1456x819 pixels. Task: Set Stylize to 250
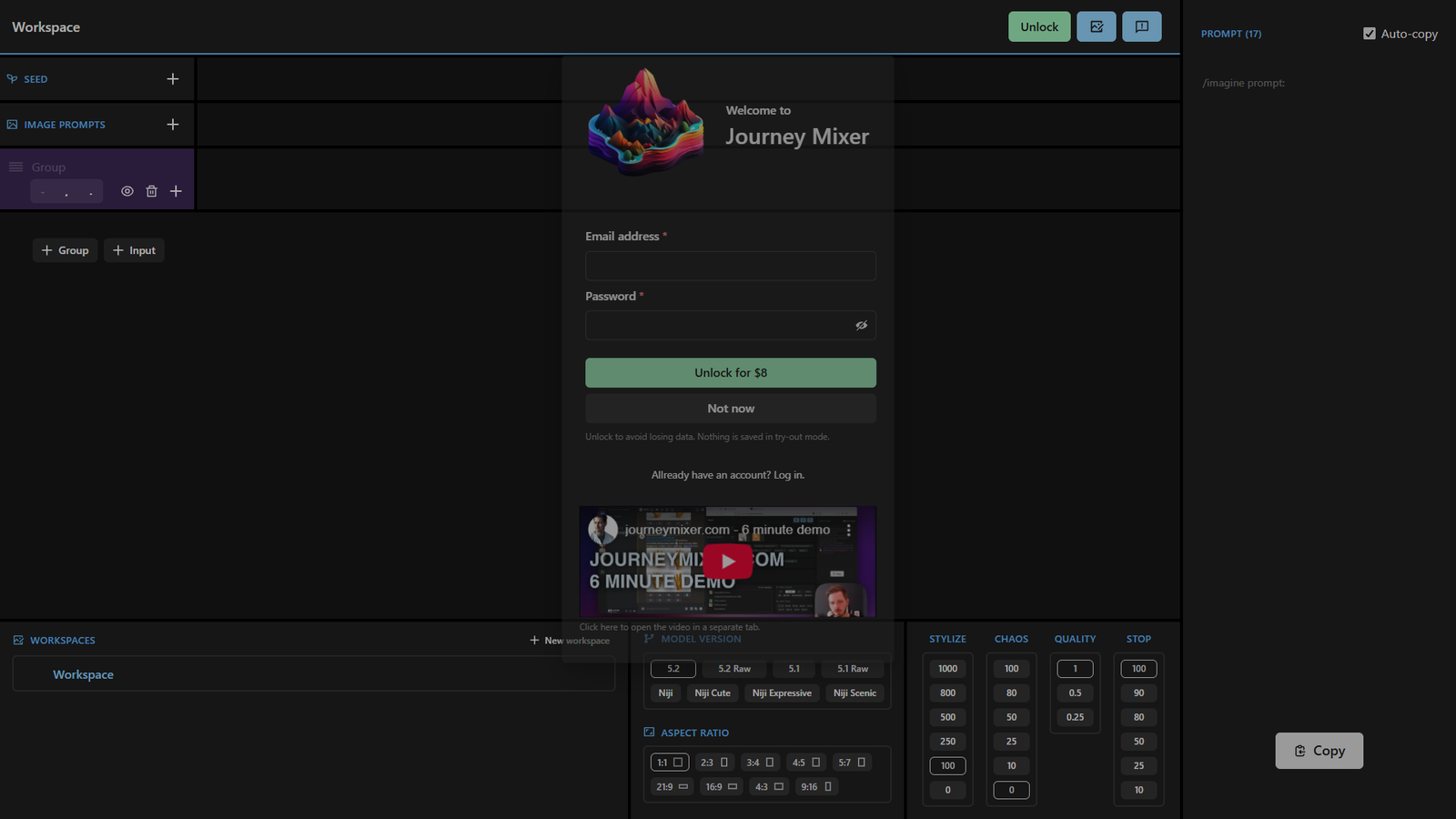pyautogui.click(x=947, y=742)
